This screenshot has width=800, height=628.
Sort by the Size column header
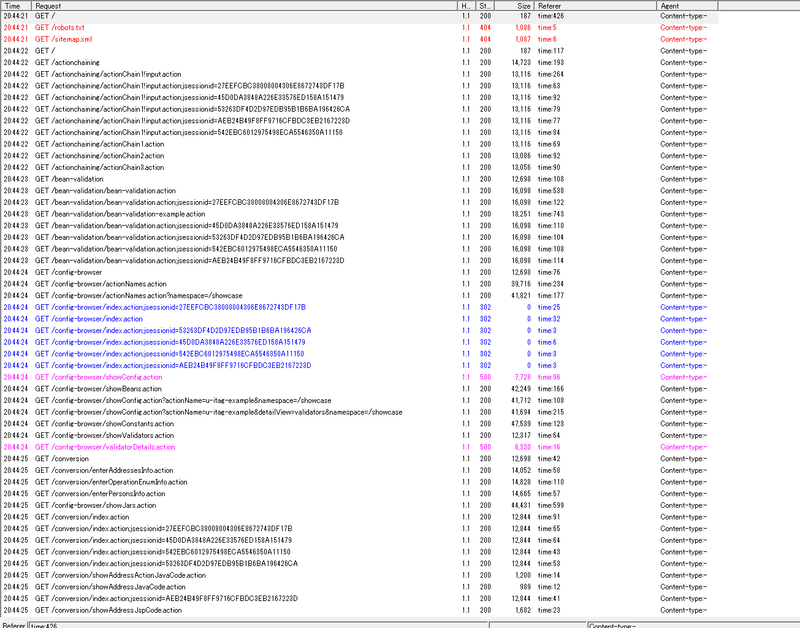[x=514, y=6]
